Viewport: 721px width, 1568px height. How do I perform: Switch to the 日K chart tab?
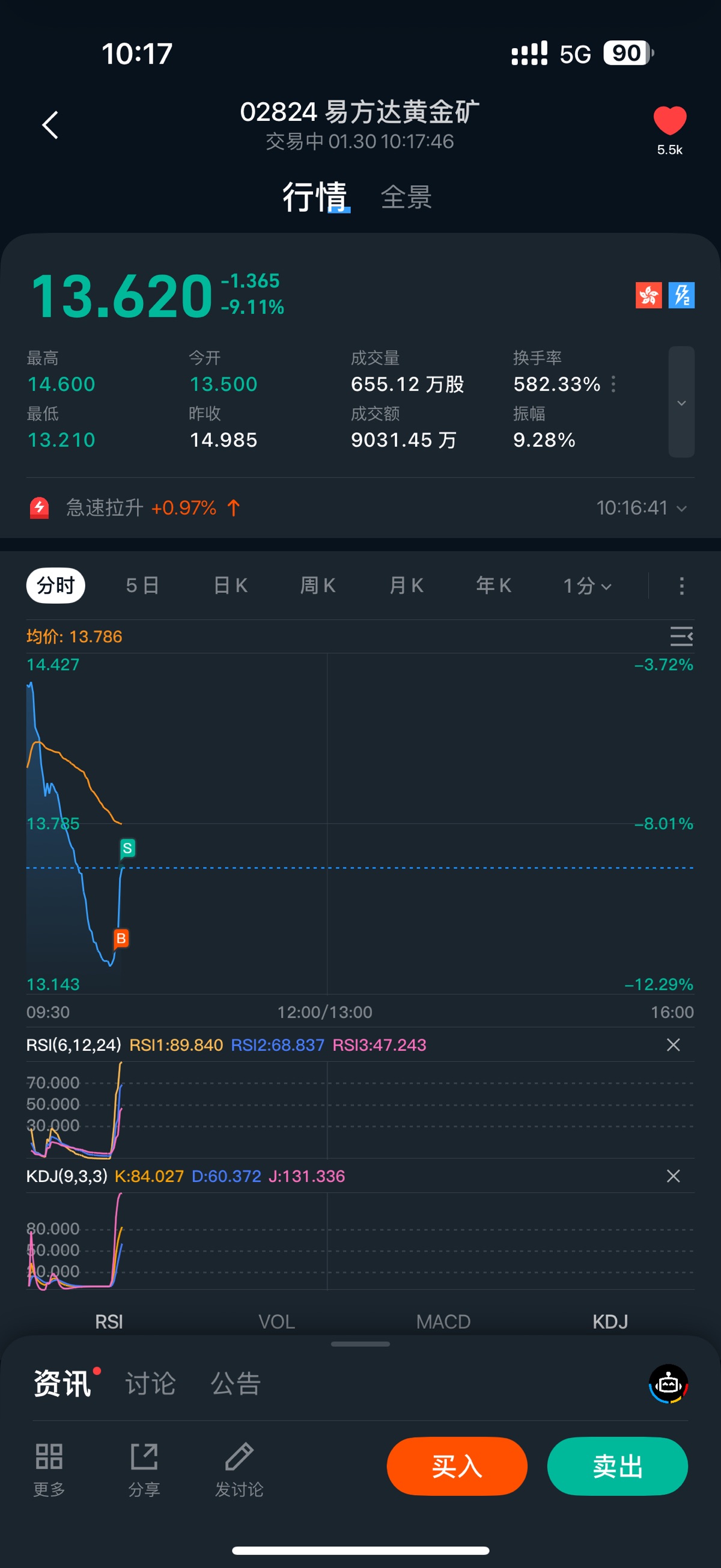click(x=231, y=586)
